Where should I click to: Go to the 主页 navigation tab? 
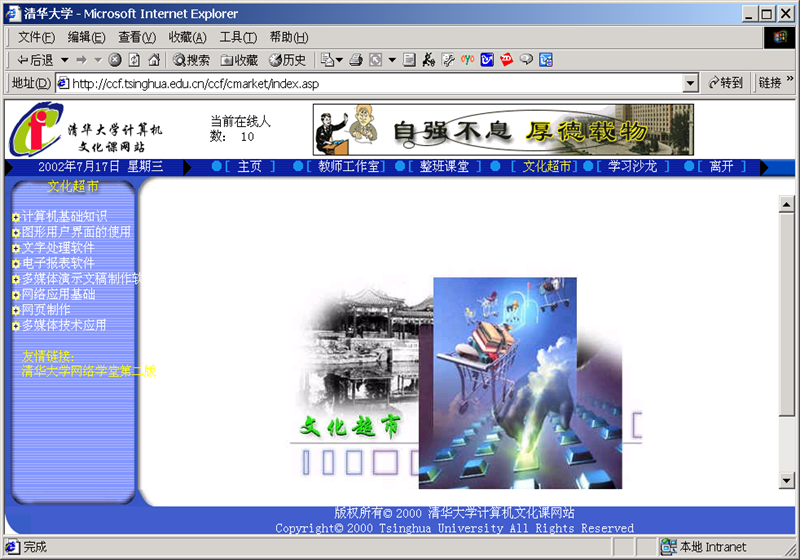(249, 166)
